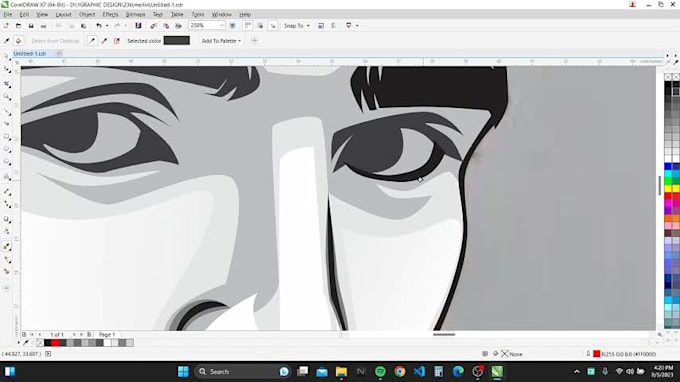
Task: Select the Rectangle tool in toolbox
Action: [7, 137]
